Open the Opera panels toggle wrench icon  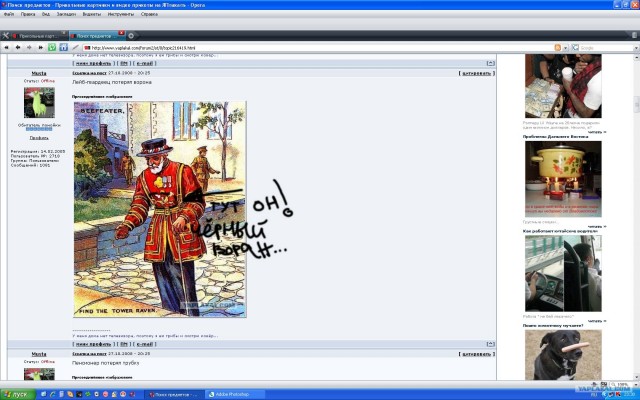5,36
